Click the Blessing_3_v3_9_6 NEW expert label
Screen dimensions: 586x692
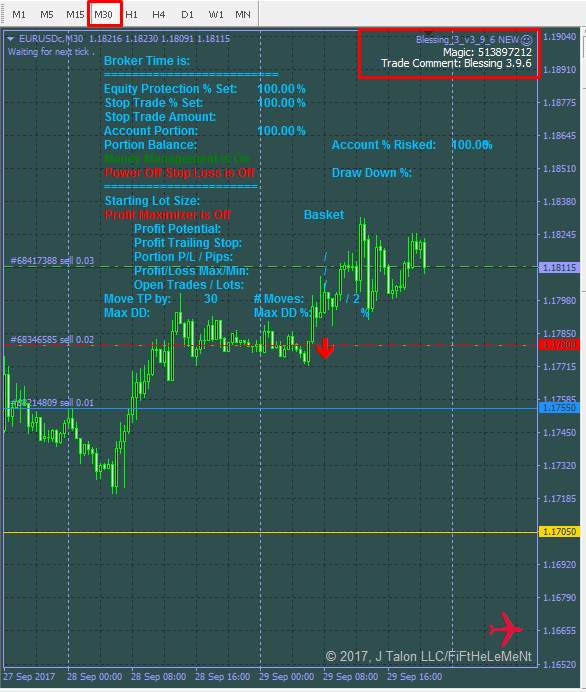click(467, 40)
